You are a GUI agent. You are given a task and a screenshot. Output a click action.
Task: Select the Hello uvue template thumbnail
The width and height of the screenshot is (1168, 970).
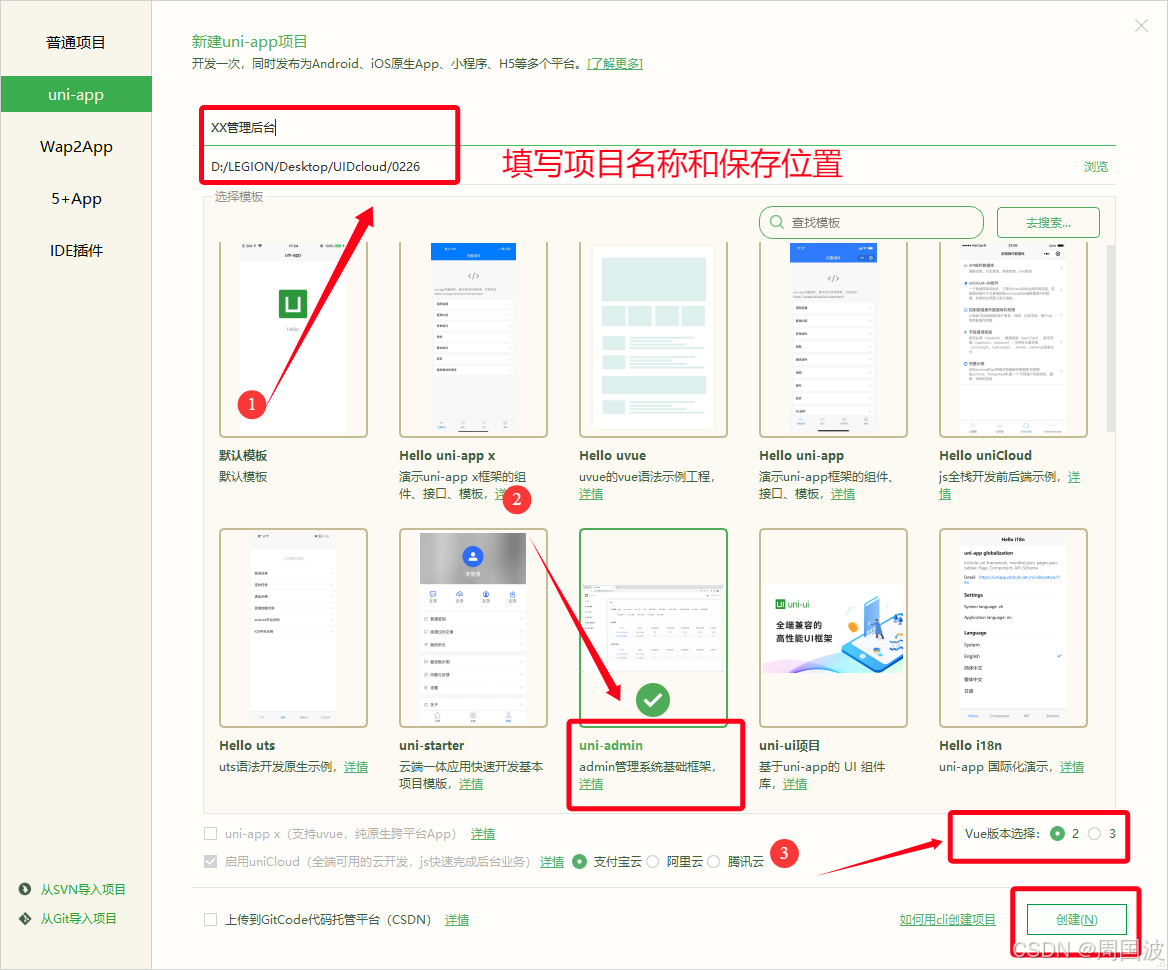click(653, 339)
